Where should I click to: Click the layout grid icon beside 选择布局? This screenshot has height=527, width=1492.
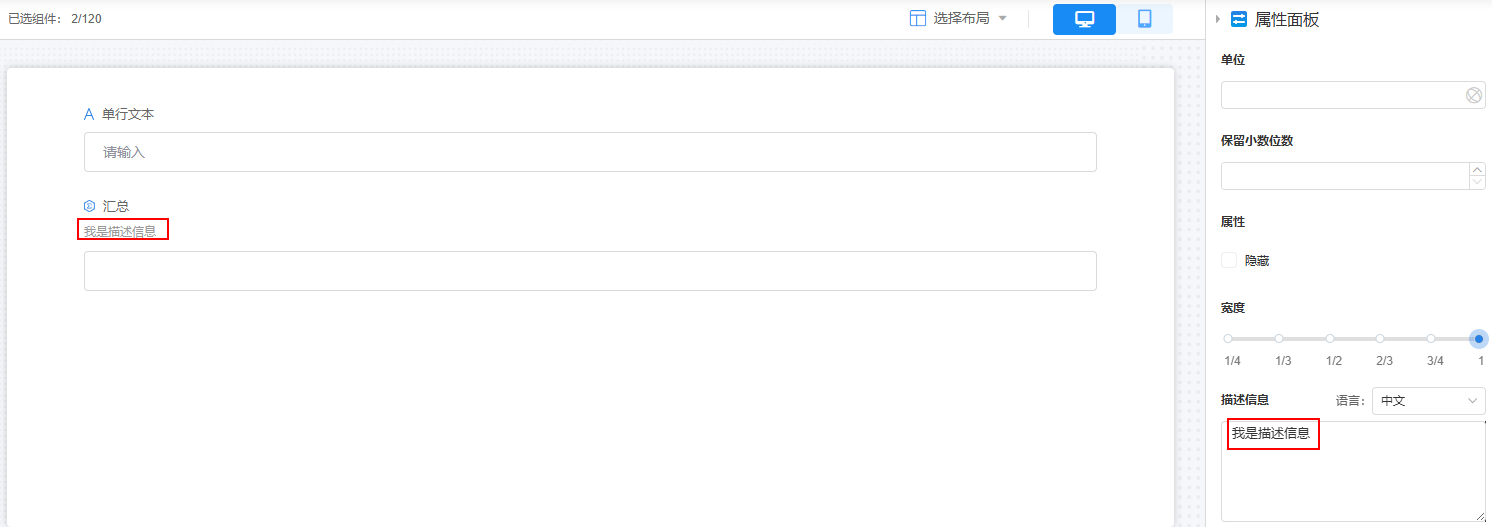click(917, 18)
